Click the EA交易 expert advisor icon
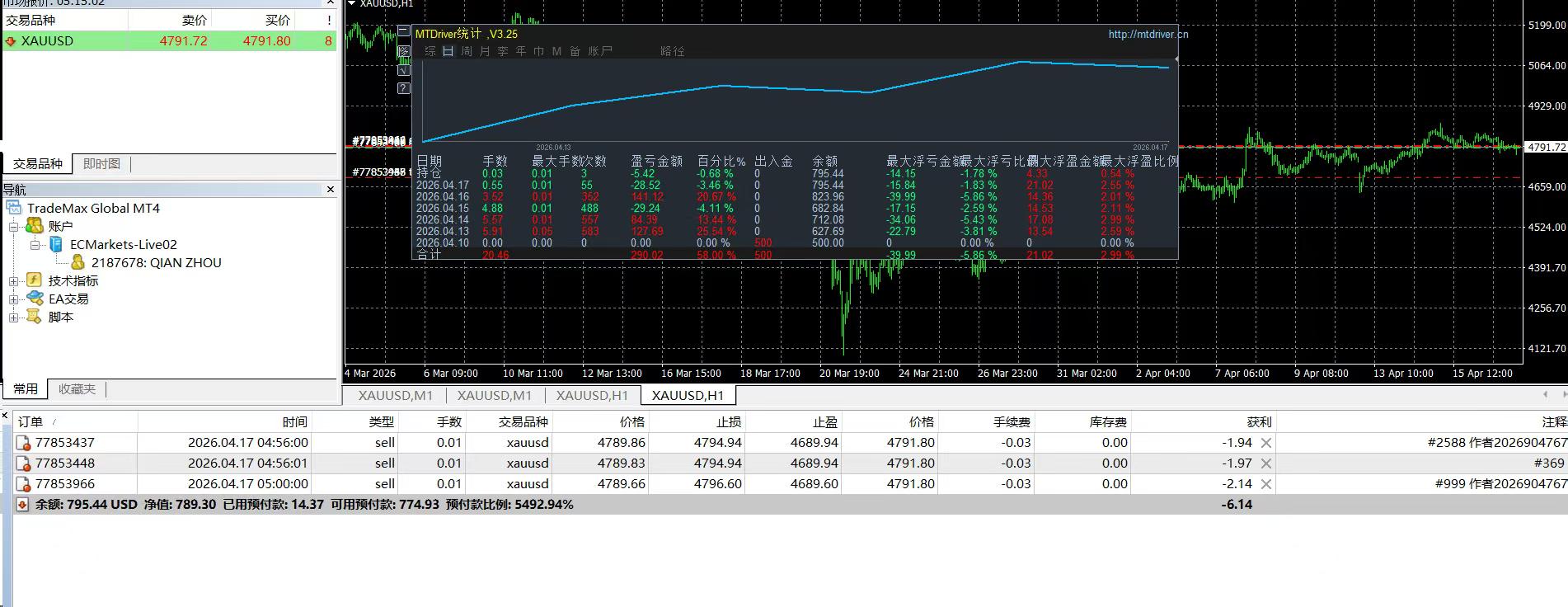 pos(35,299)
